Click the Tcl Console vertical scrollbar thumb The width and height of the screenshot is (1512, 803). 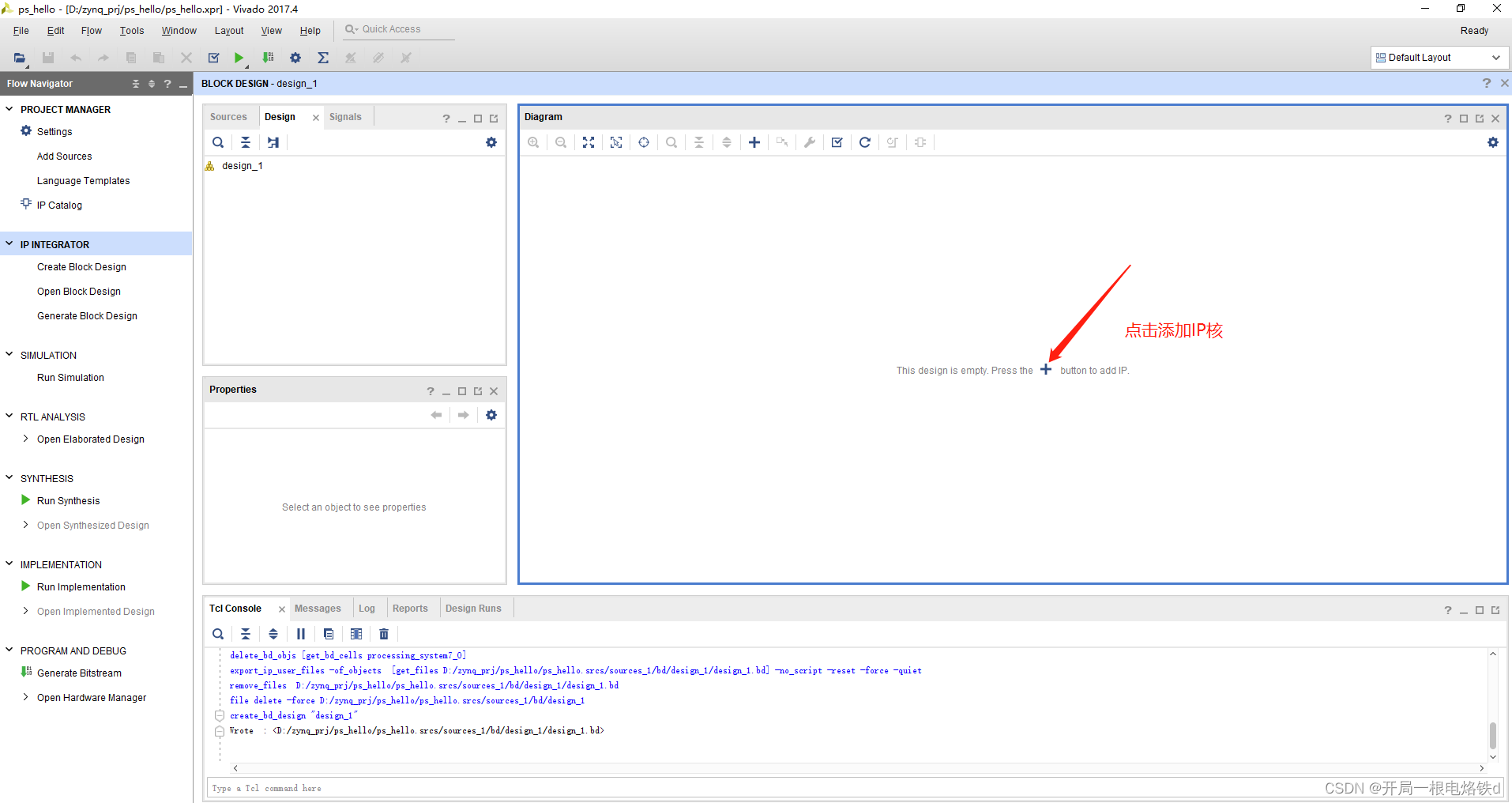(1493, 735)
